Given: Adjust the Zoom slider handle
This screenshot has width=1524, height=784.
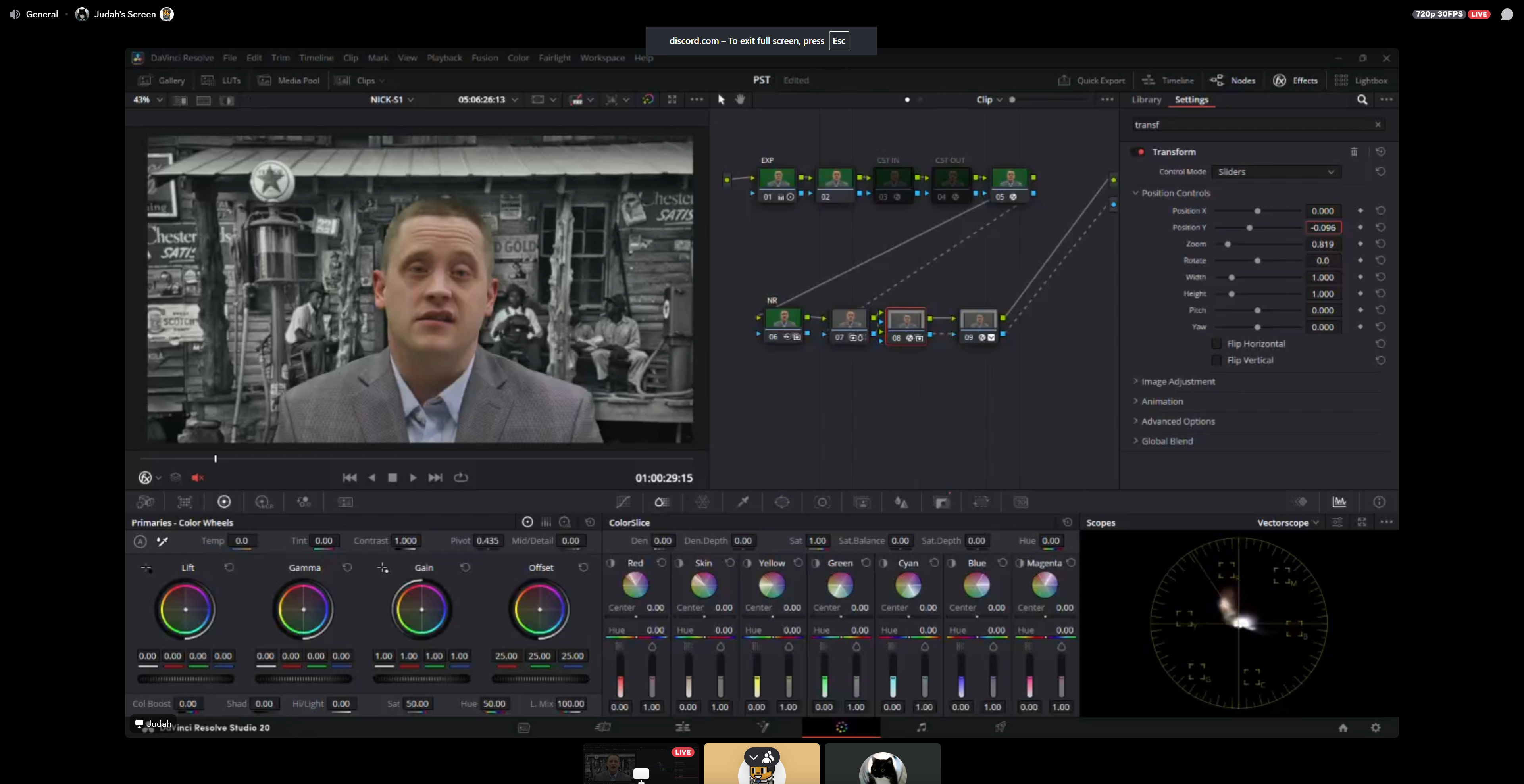Looking at the screenshot, I should [x=1228, y=244].
